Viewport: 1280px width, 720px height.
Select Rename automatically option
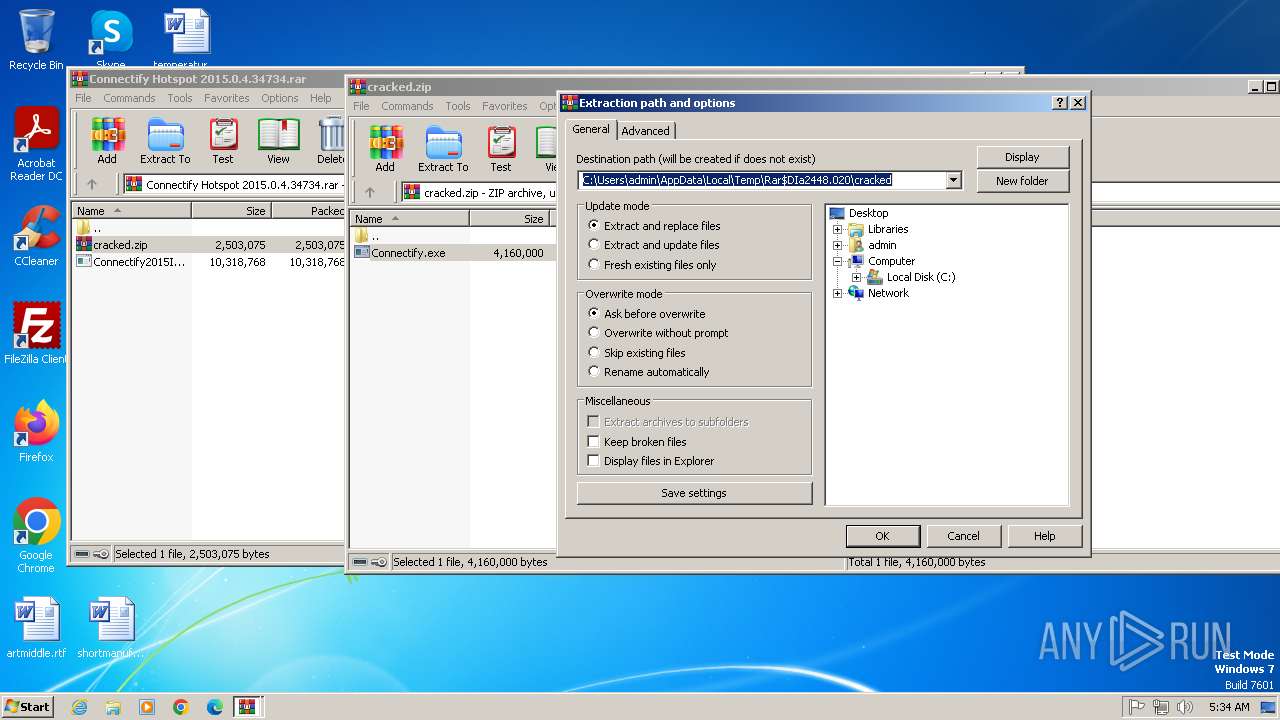648,372
